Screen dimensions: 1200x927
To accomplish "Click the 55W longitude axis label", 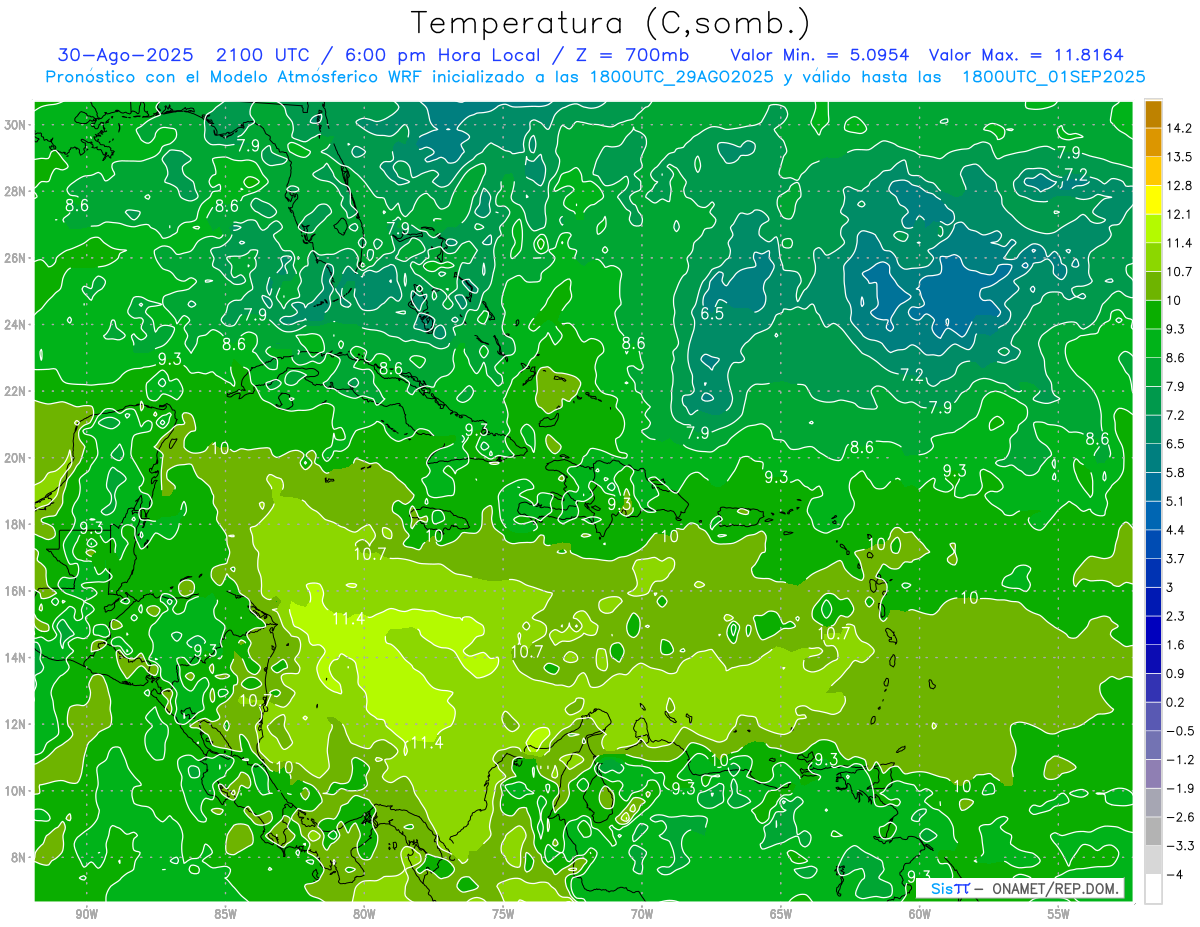I will pyautogui.click(x=1059, y=914).
